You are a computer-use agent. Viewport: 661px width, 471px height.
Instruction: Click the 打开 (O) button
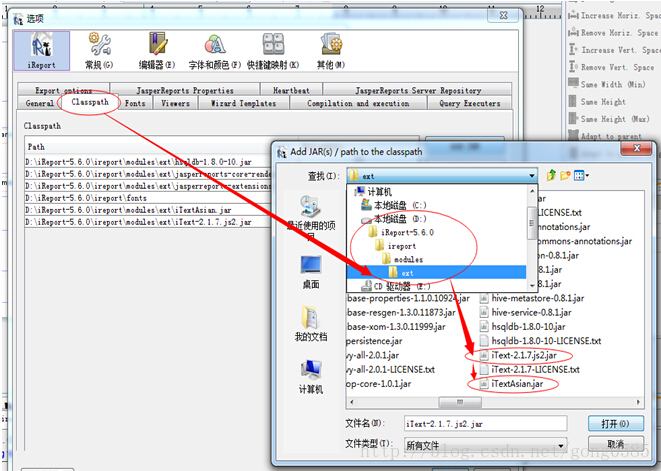tap(615, 423)
